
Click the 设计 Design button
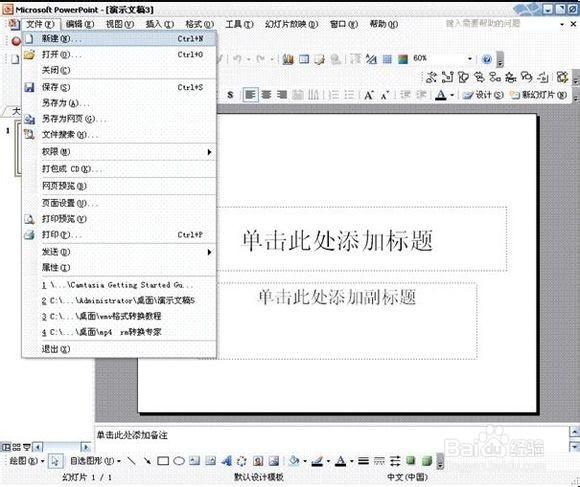pyautogui.click(x=483, y=95)
